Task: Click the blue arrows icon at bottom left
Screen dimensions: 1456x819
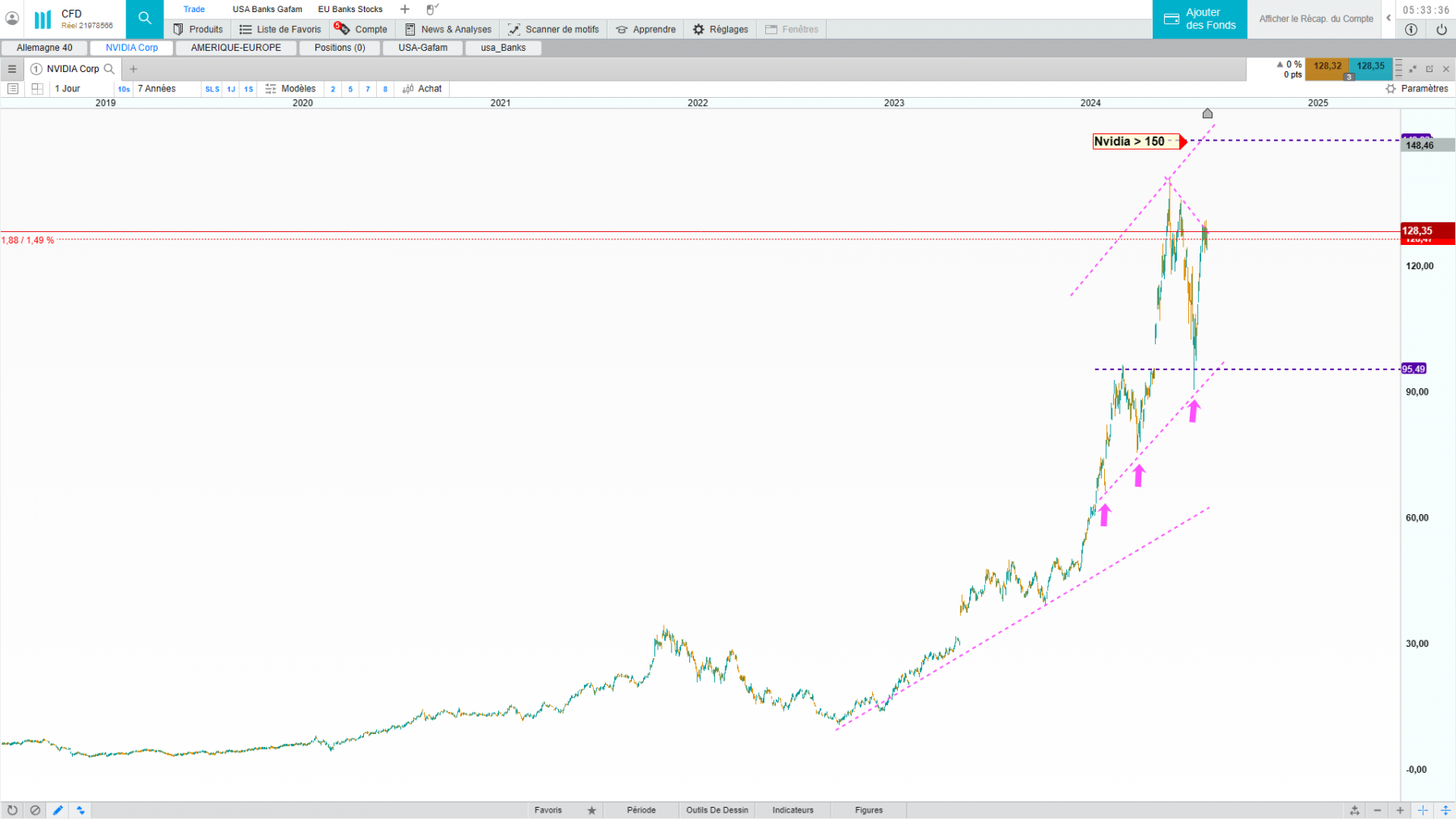Action: [81, 810]
